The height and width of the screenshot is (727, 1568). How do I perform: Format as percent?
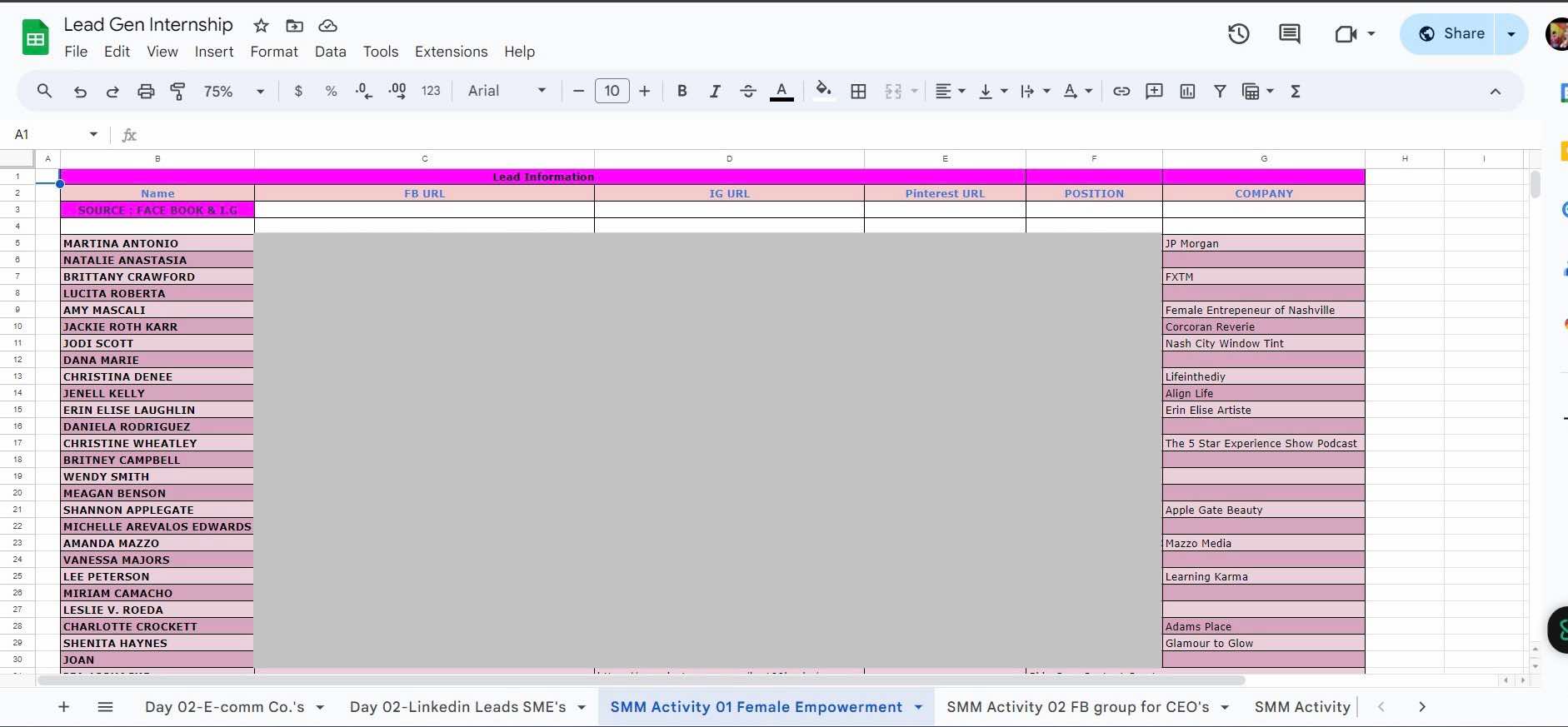(x=331, y=92)
